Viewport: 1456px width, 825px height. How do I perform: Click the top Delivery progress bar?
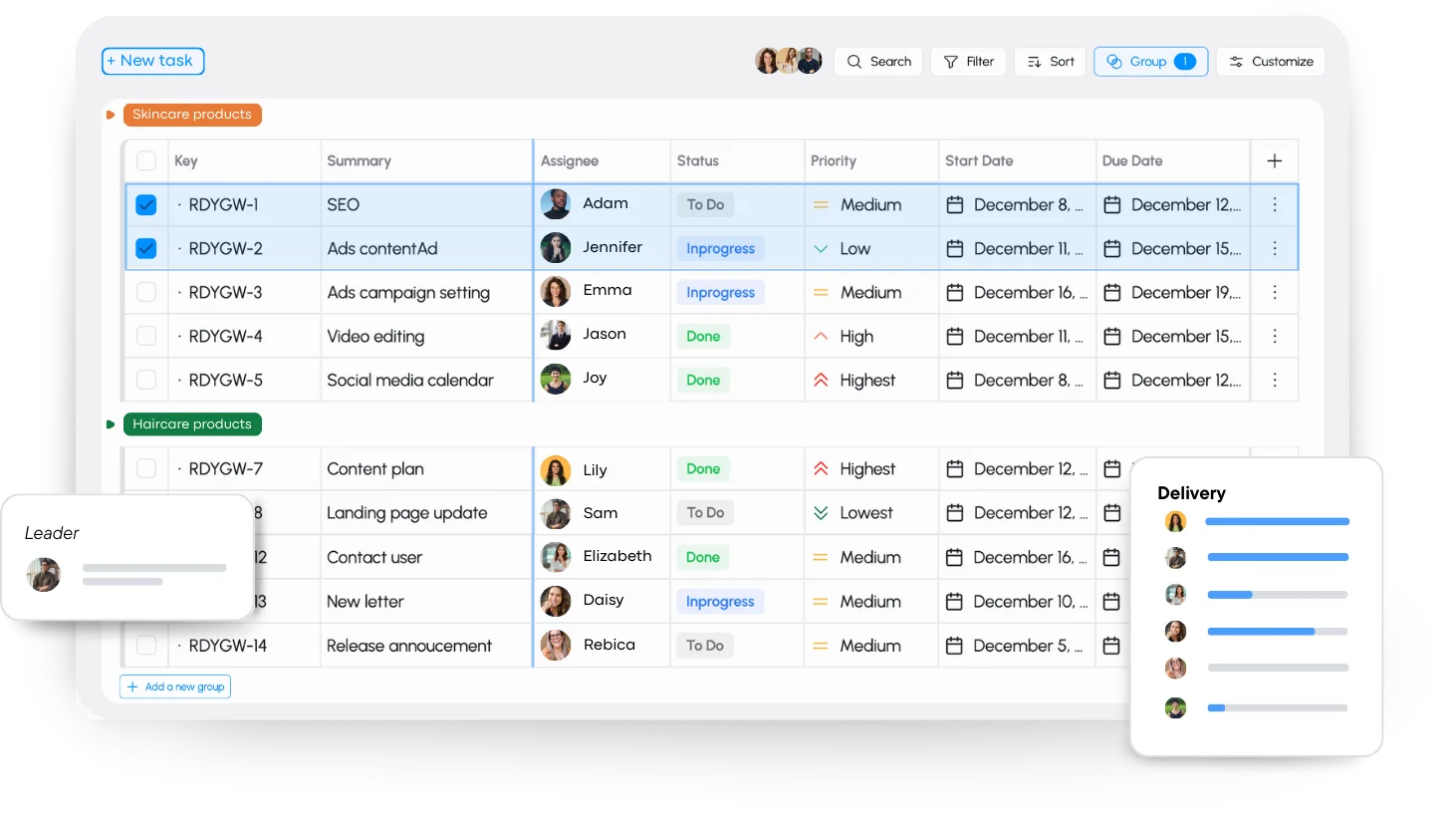click(x=1277, y=522)
